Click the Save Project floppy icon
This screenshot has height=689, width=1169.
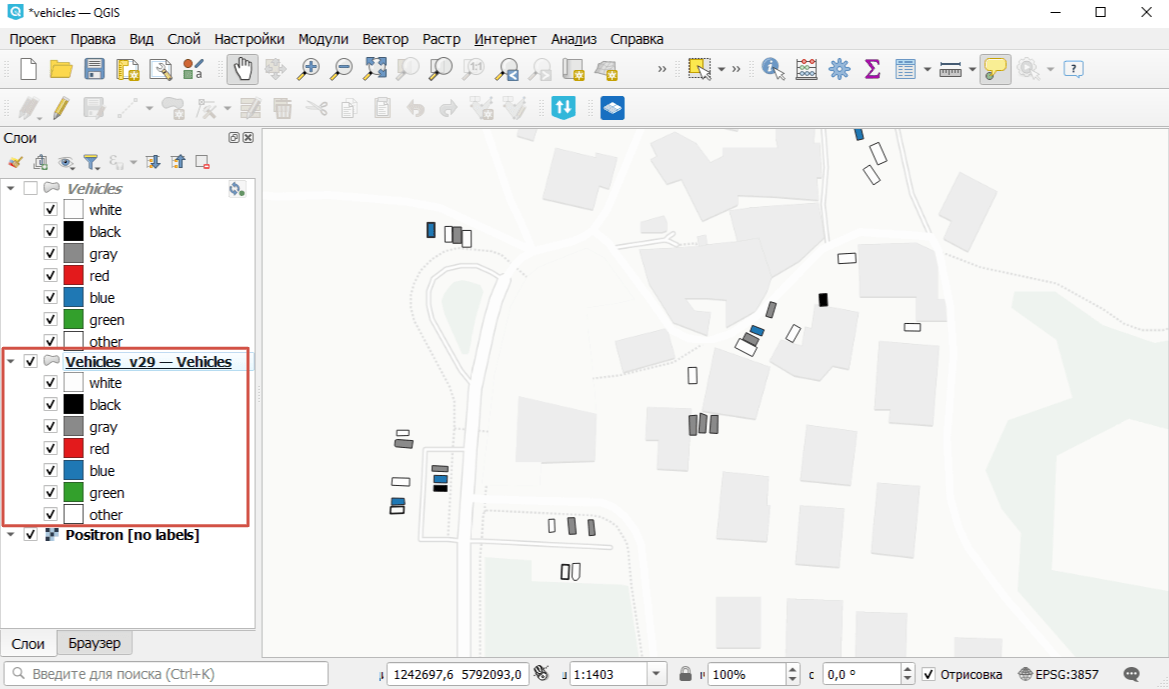click(x=94, y=69)
